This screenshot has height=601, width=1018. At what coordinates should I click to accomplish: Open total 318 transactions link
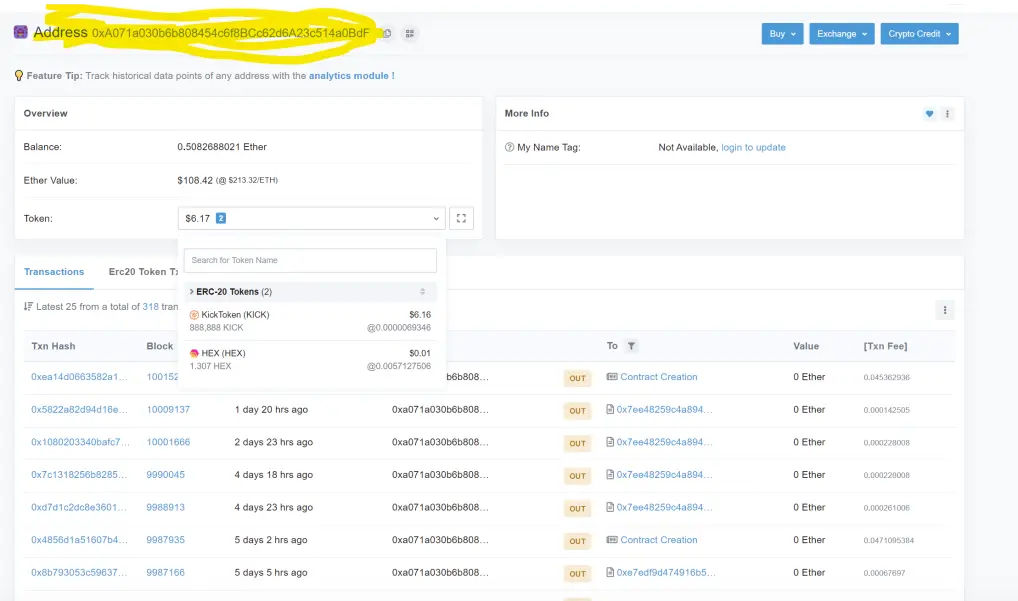click(x=151, y=306)
